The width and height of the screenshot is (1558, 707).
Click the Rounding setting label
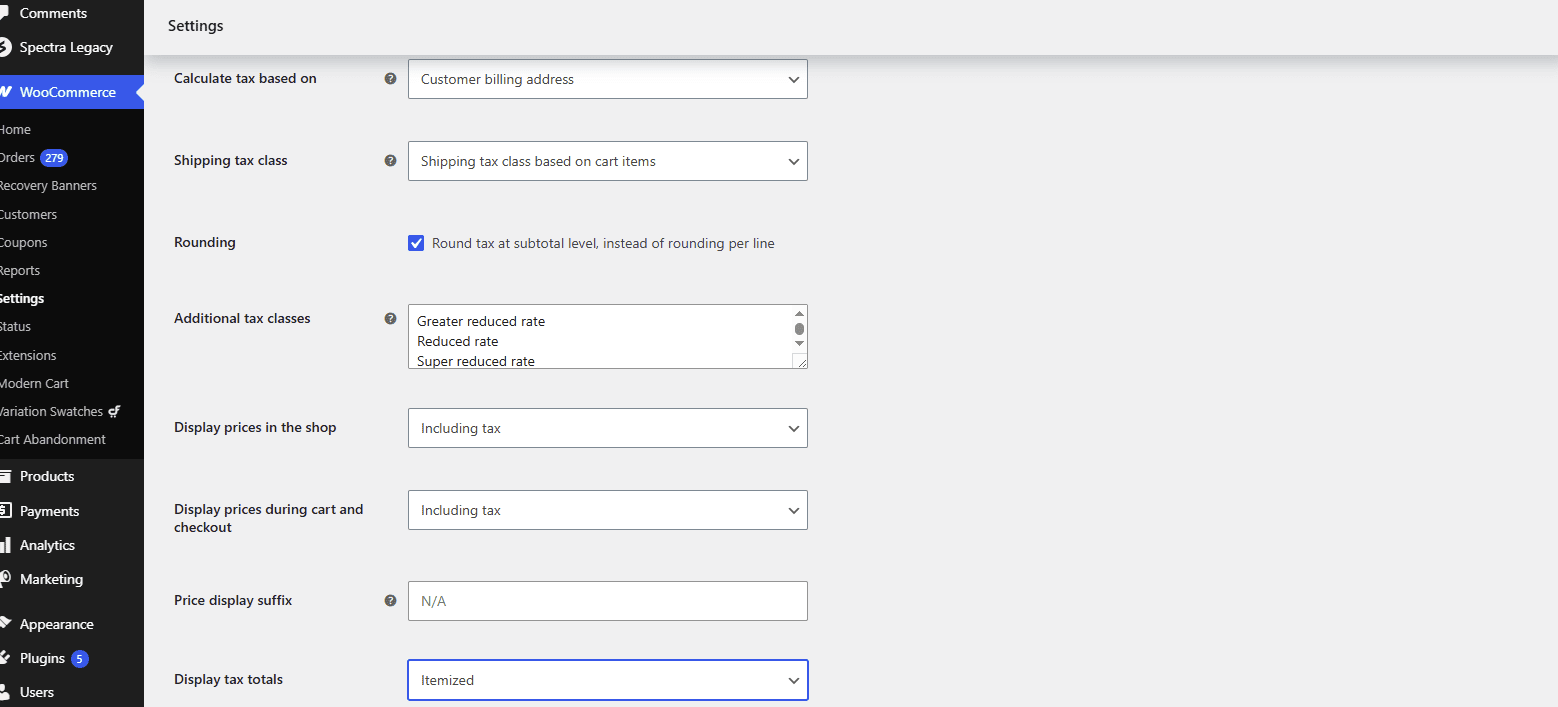[205, 242]
